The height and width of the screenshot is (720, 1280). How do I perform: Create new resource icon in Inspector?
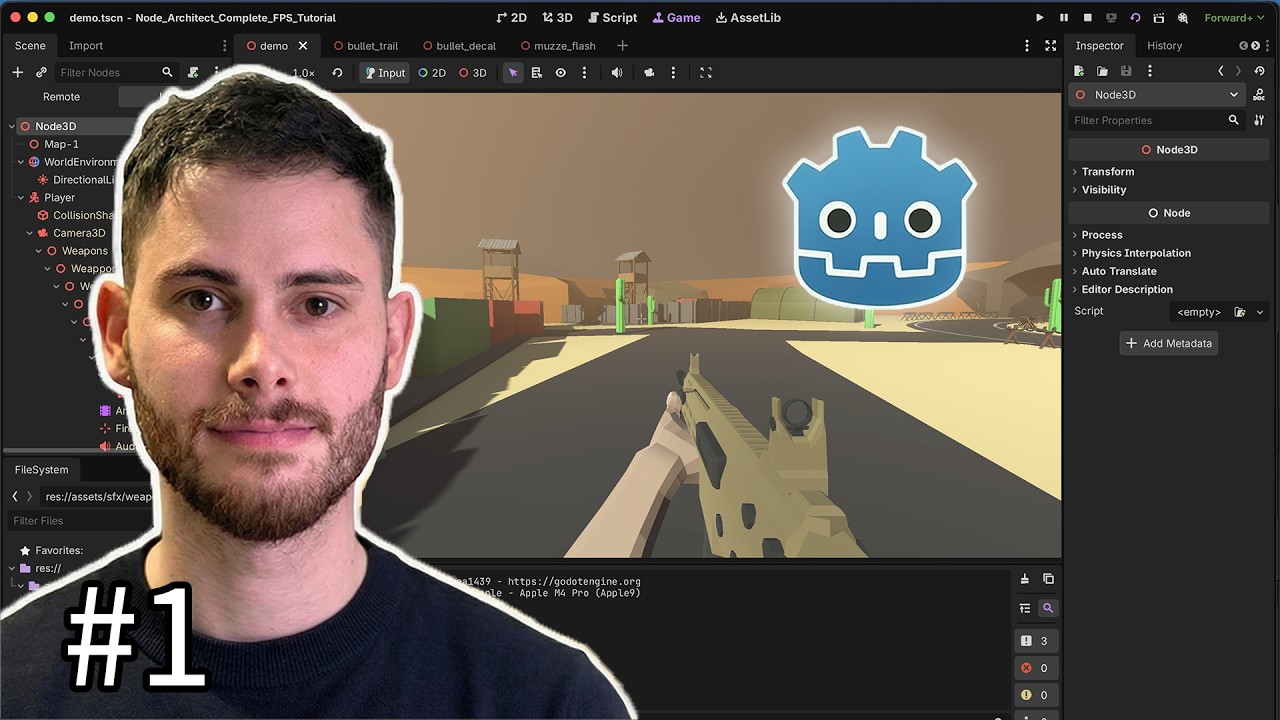point(1078,71)
